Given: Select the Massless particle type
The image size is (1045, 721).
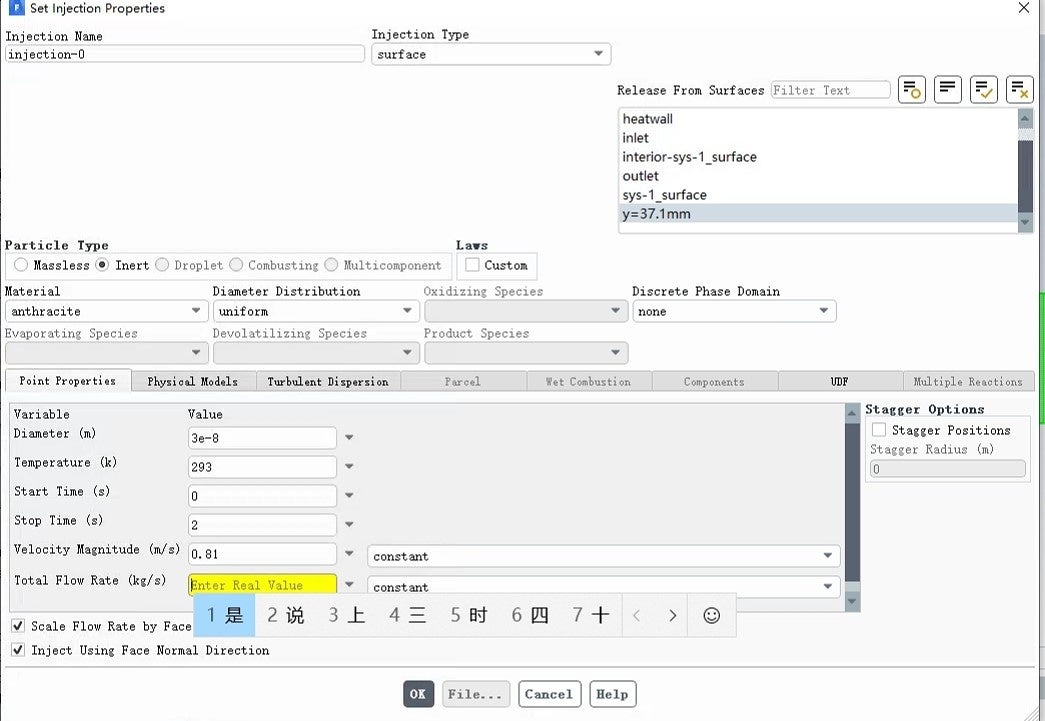Looking at the screenshot, I should pyautogui.click(x=21, y=265).
